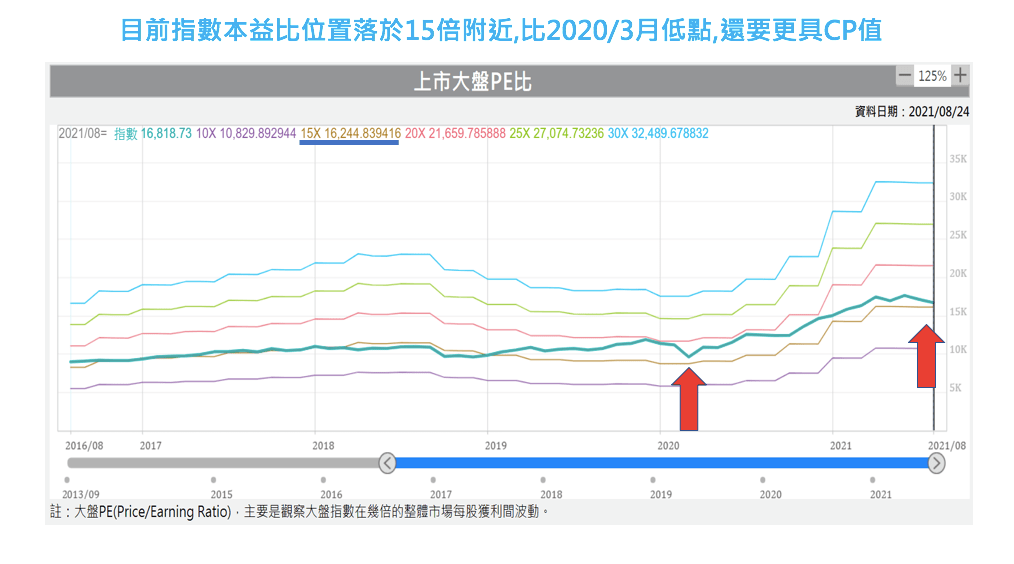Click the right range slider handle

(936, 463)
